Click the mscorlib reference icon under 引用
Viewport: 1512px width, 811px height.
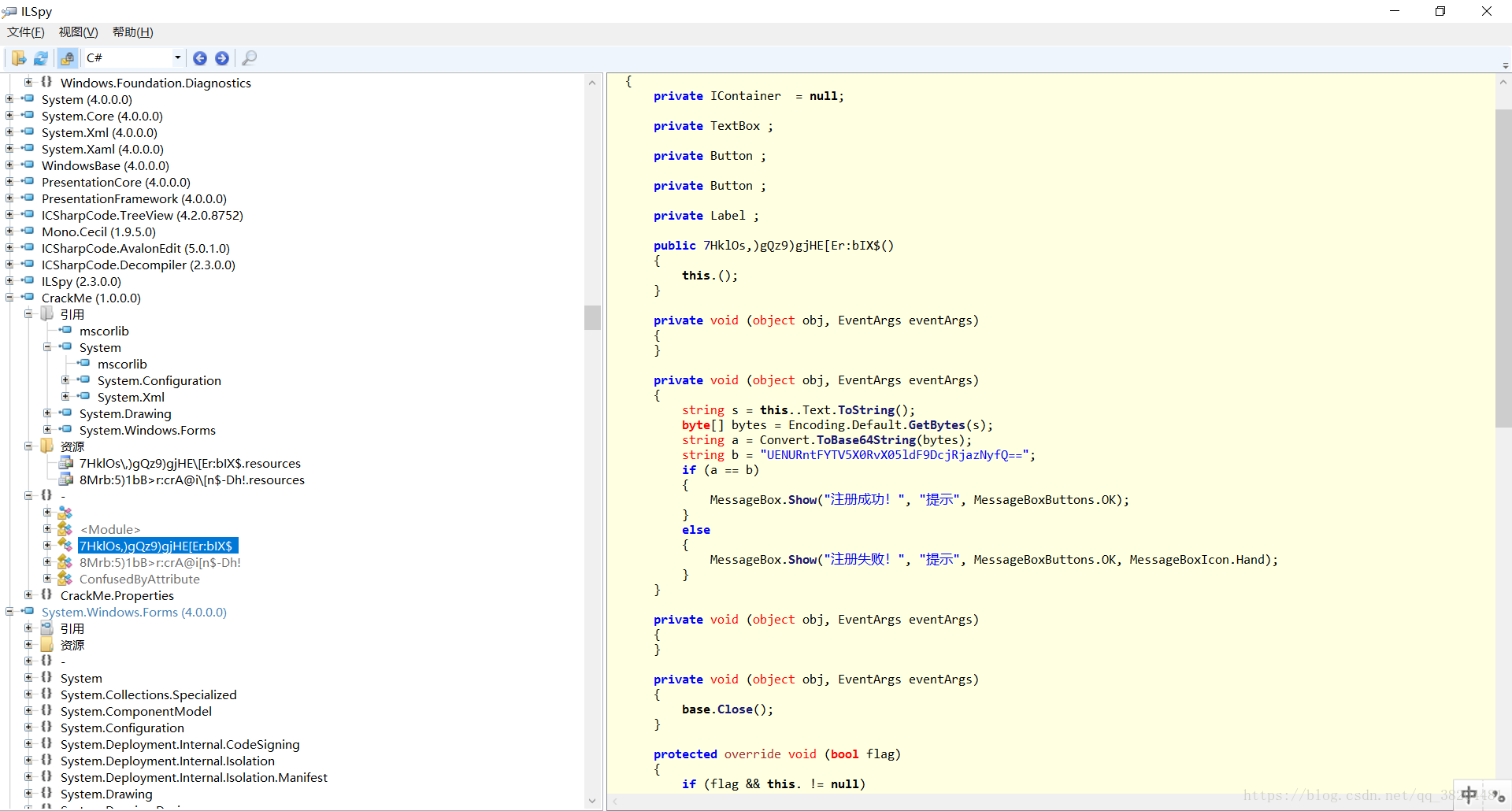(x=65, y=331)
